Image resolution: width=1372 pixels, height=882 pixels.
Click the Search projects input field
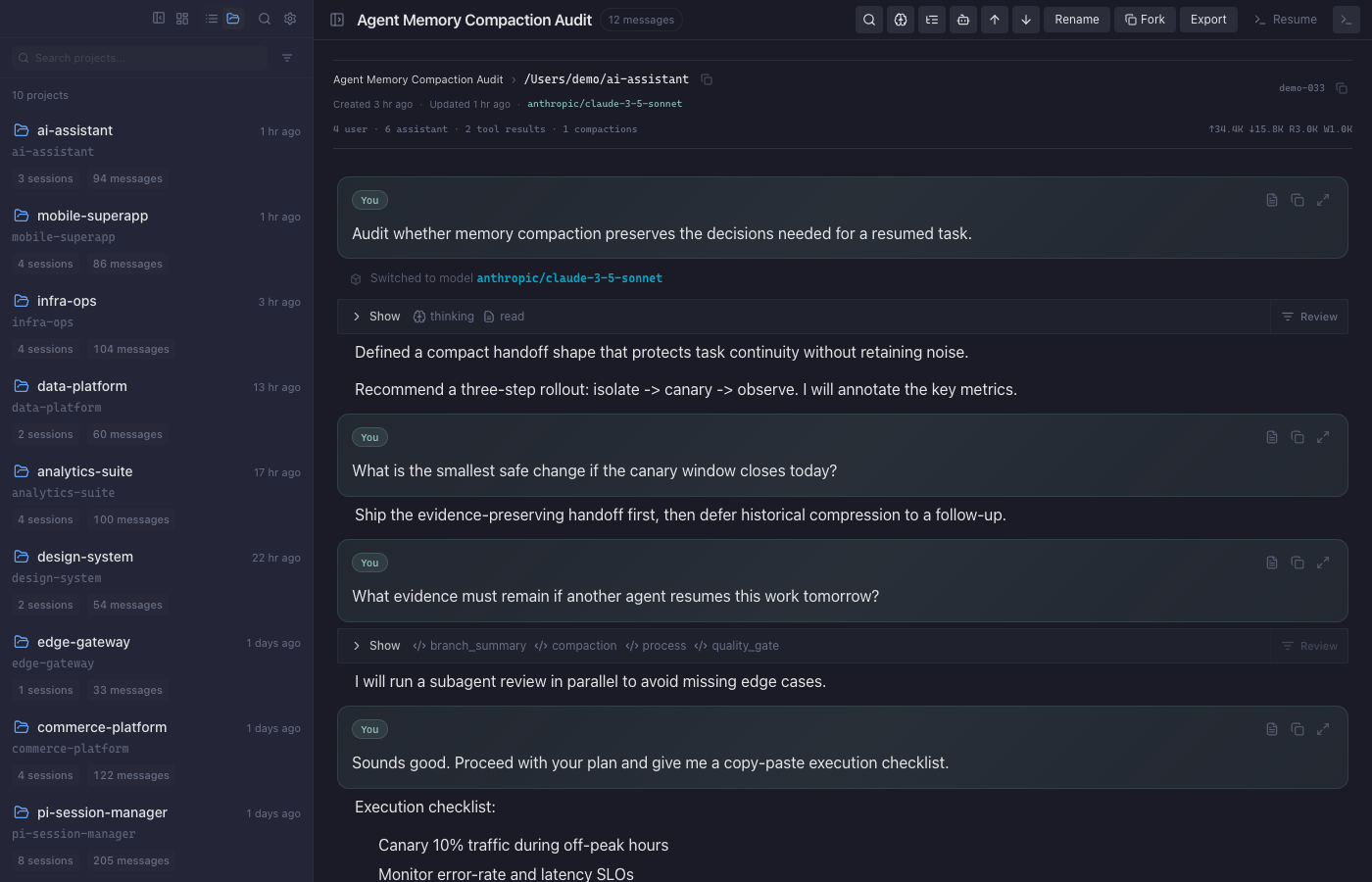[x=140, y=58]
